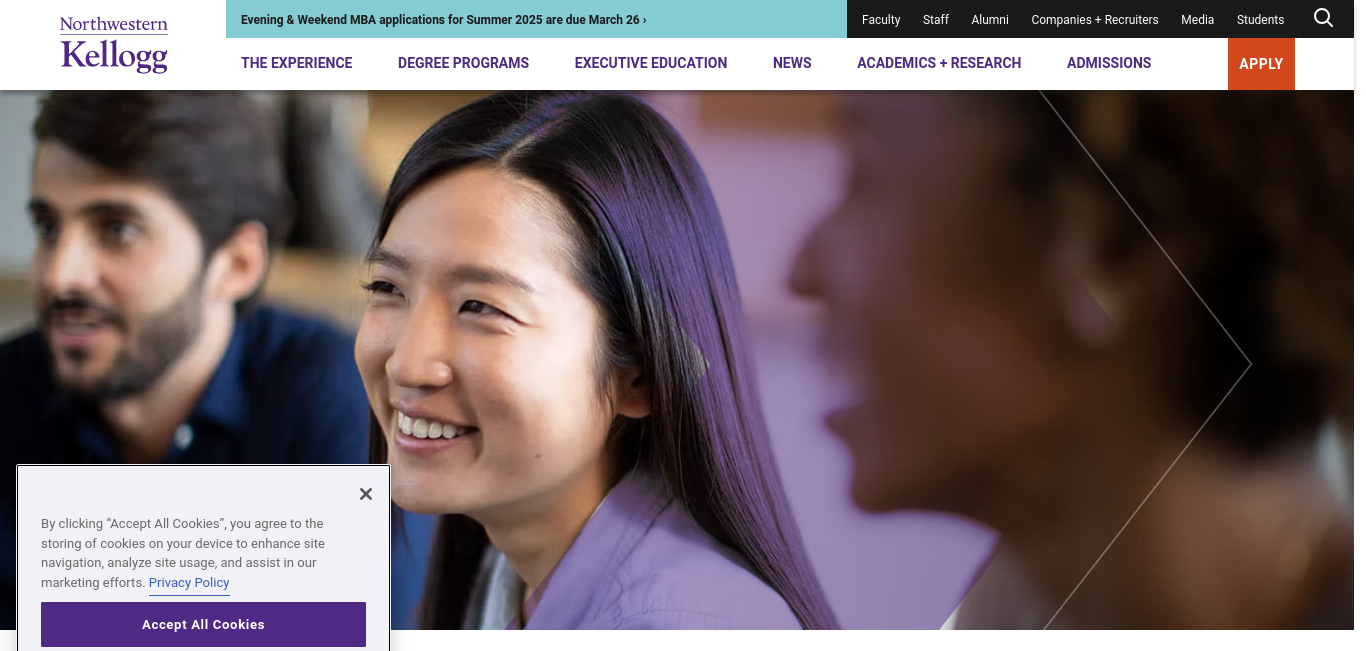Go to the News section
The image size is (1366, 651).
pos(792,63)
